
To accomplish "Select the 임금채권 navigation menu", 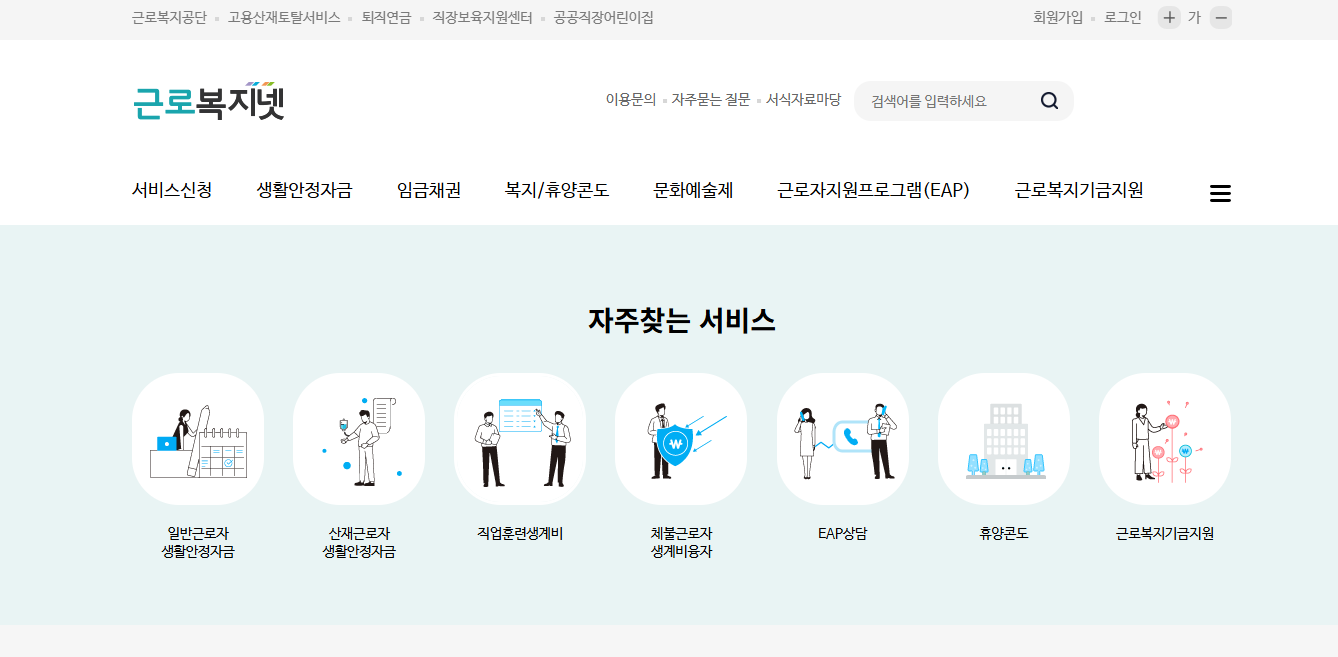I will [427, 191].
